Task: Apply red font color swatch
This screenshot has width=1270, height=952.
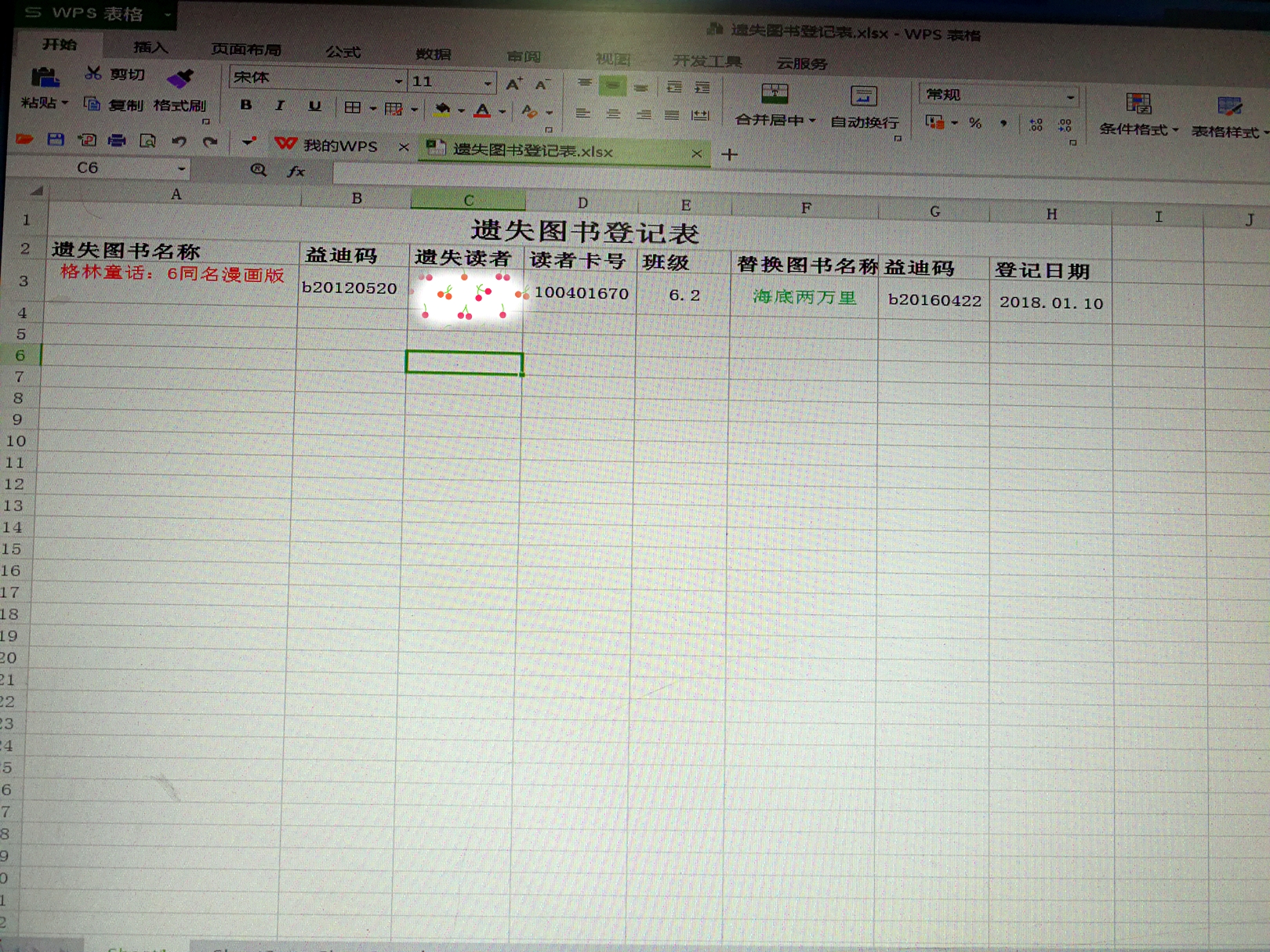Action: [x=483, y=110]
